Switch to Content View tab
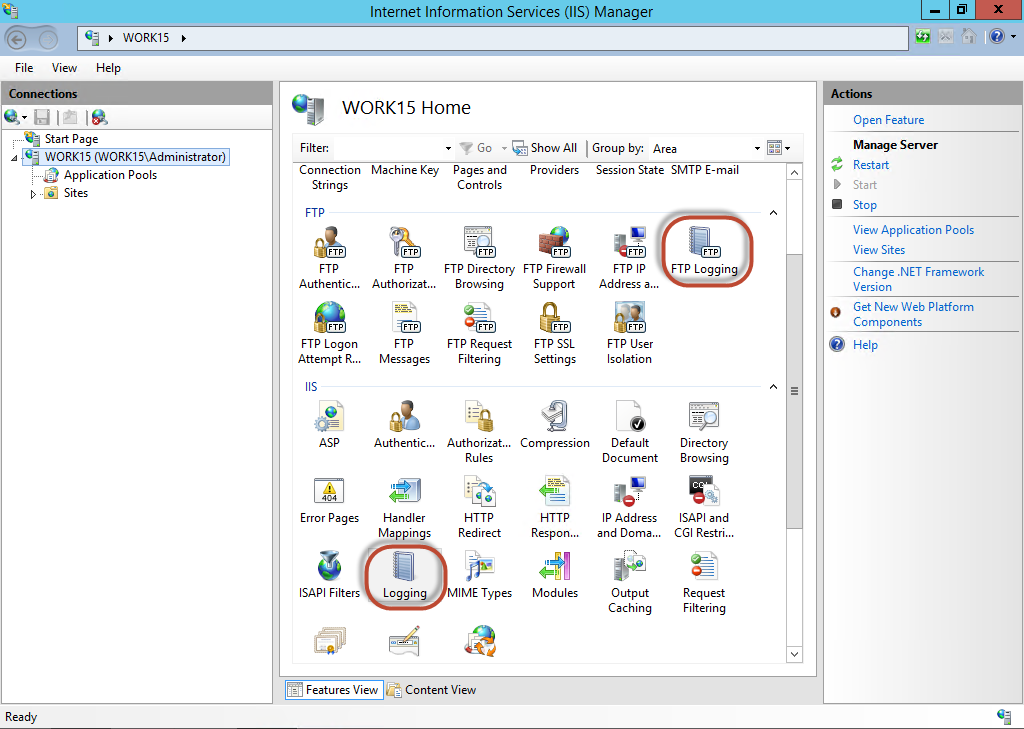 [432, 690]
